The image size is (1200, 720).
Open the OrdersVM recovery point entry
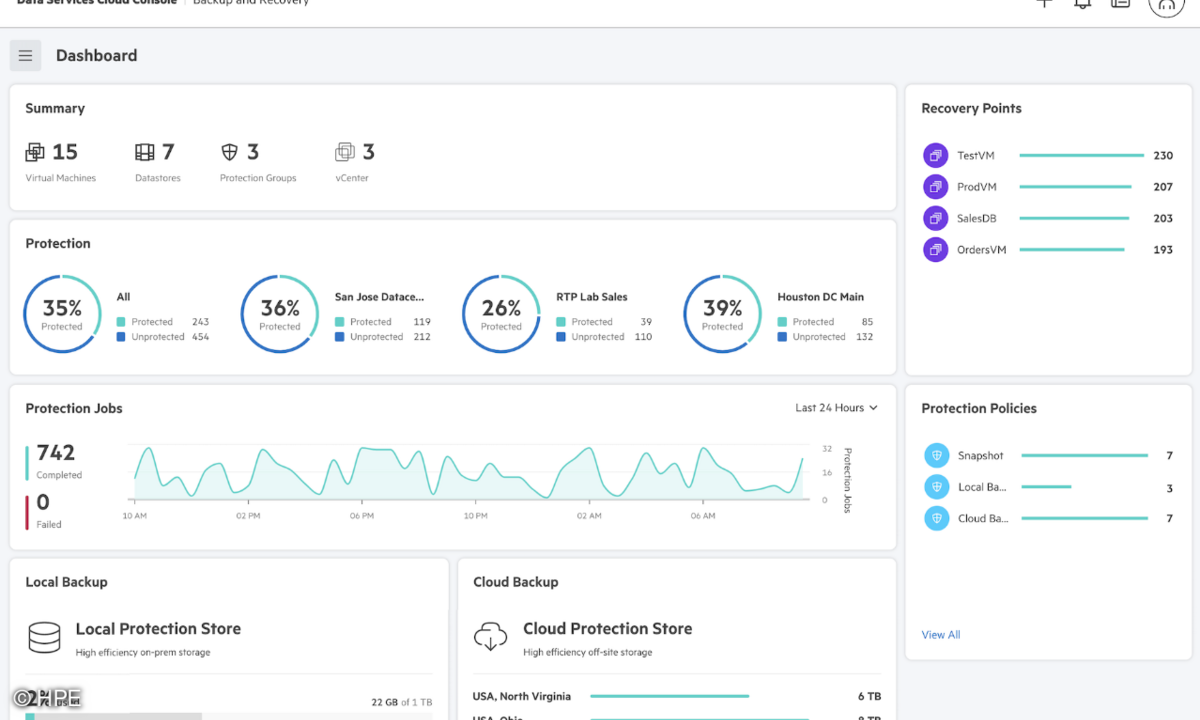(1047, 250)
